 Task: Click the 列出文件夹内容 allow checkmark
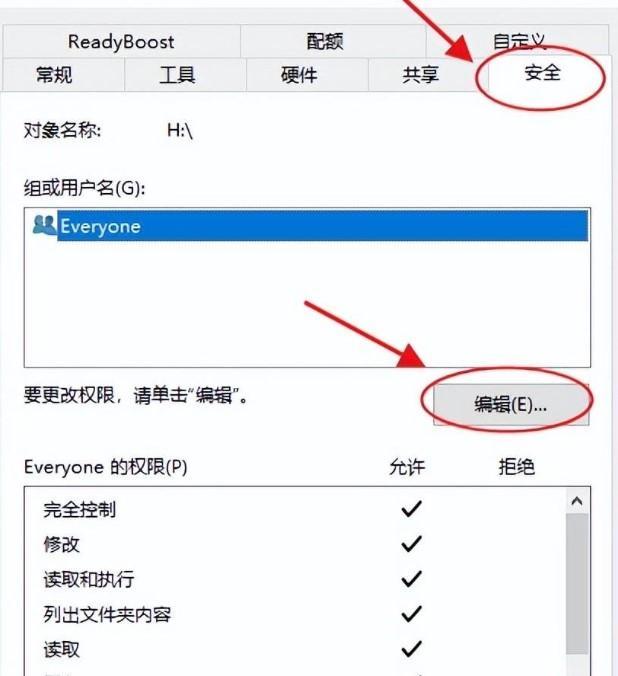click(x=411, y=613)
